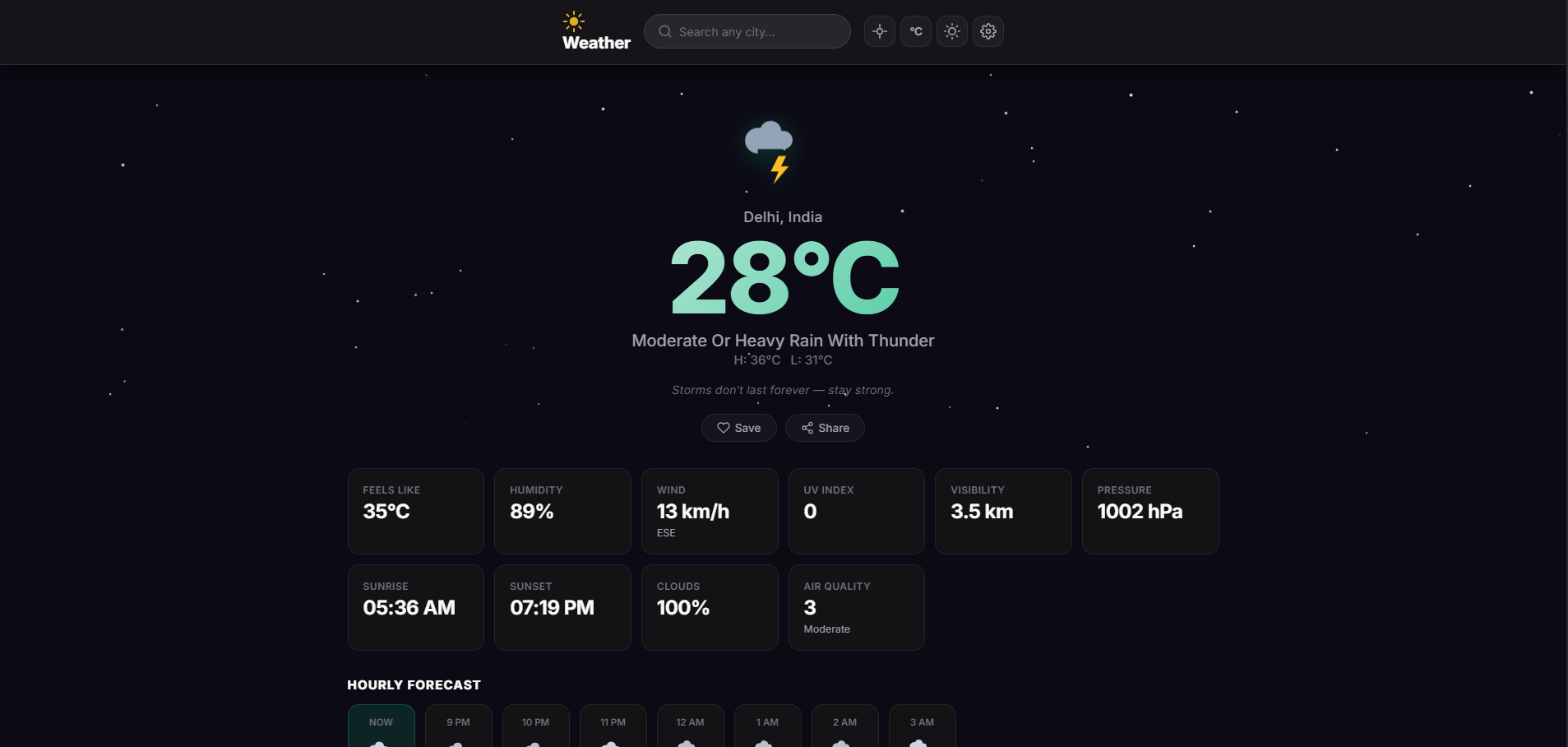This screenshot has height=747, width=1568.
Task: Click the ESE wind direction label
Action: pyautogui.click(x=666, y=533)
